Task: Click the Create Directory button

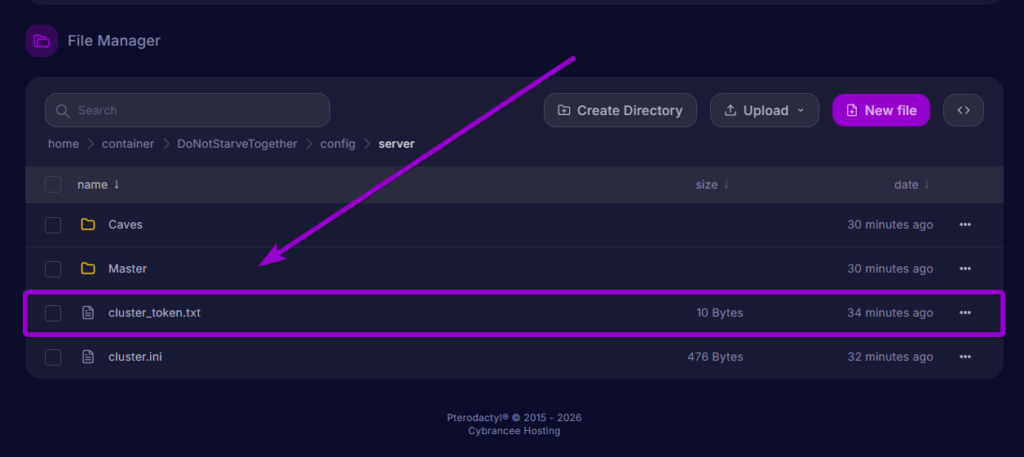Action: click(x=620, y=110)
